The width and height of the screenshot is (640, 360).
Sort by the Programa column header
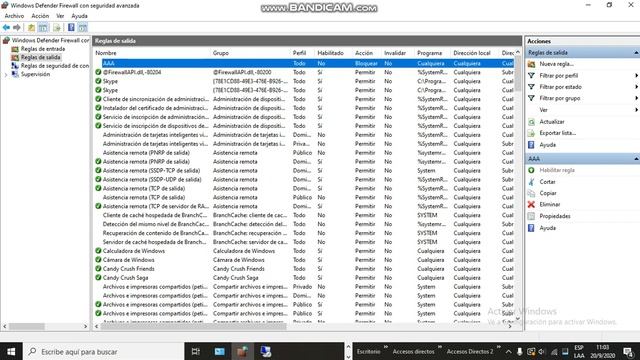[x=433, y=53]
